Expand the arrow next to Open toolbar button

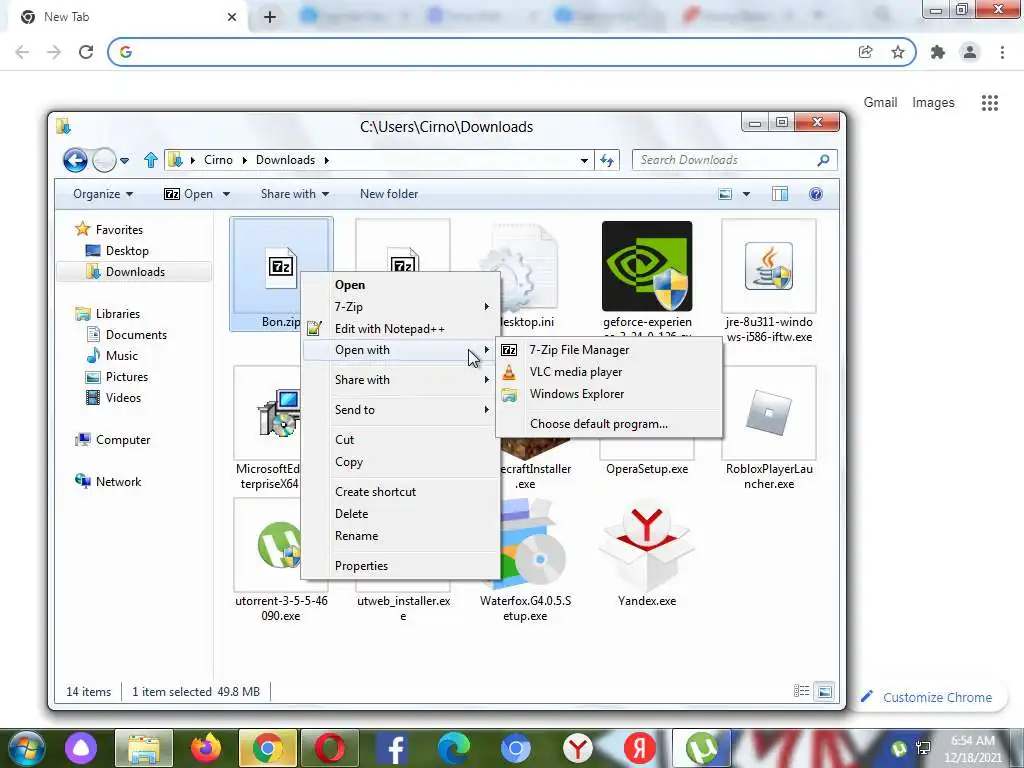click(226, 194)
